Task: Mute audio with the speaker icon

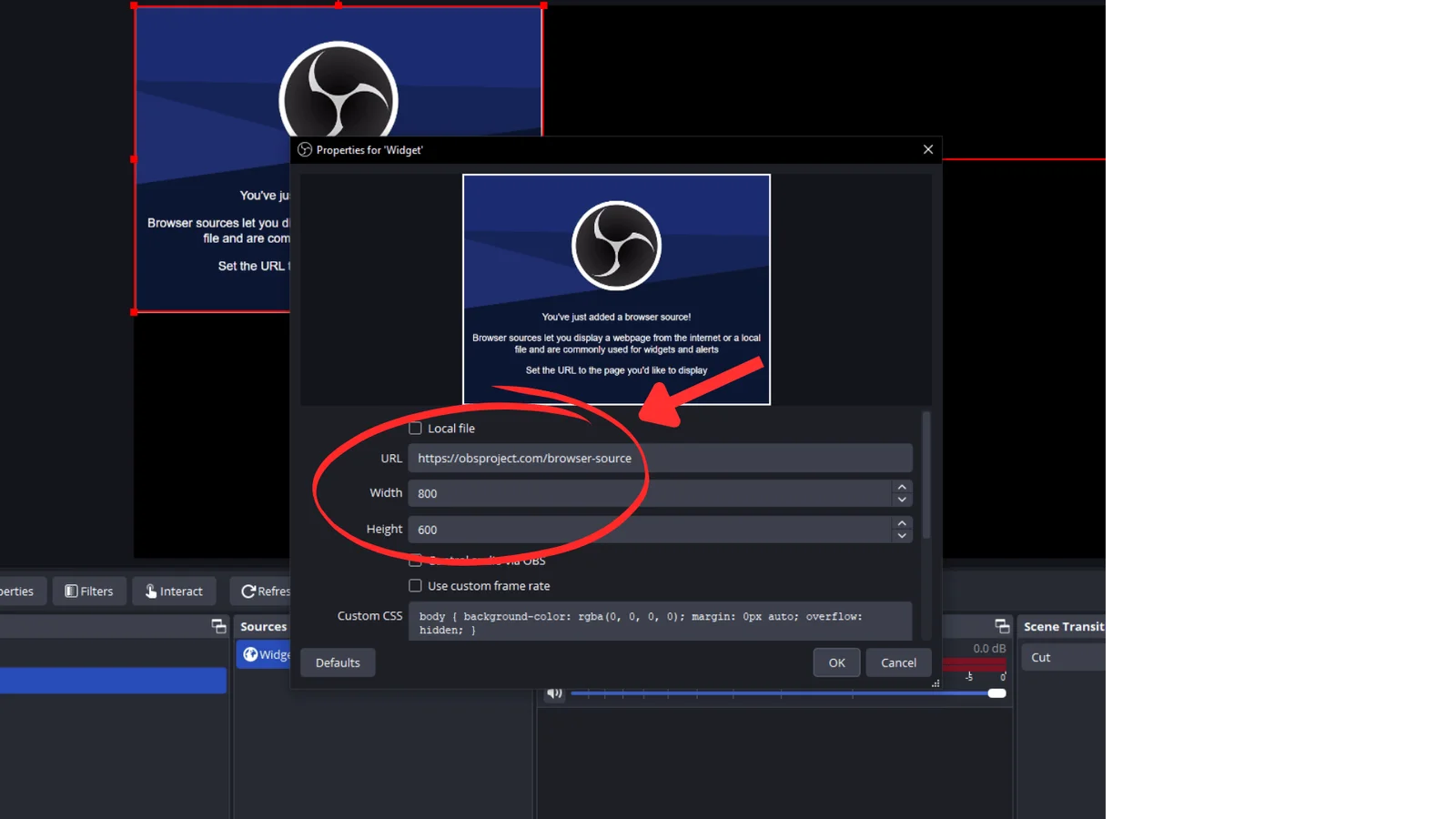Action: tap(554, 693)
